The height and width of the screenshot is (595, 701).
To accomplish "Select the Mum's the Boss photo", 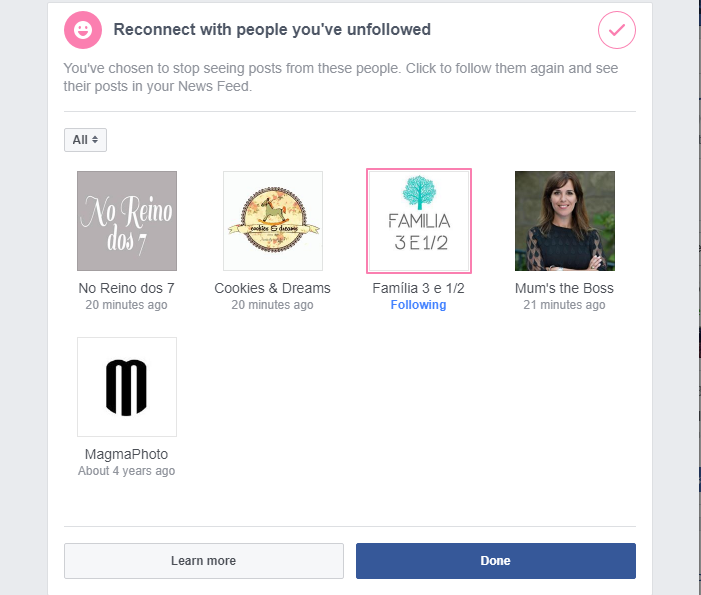I will click(x=565, y=221).
